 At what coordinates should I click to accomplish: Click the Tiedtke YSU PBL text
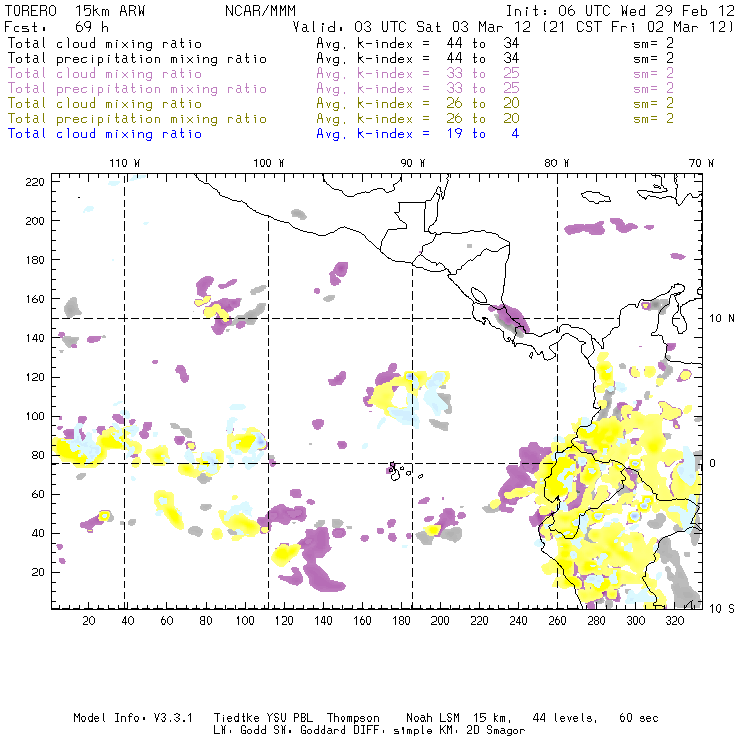(x=263, y=718)
